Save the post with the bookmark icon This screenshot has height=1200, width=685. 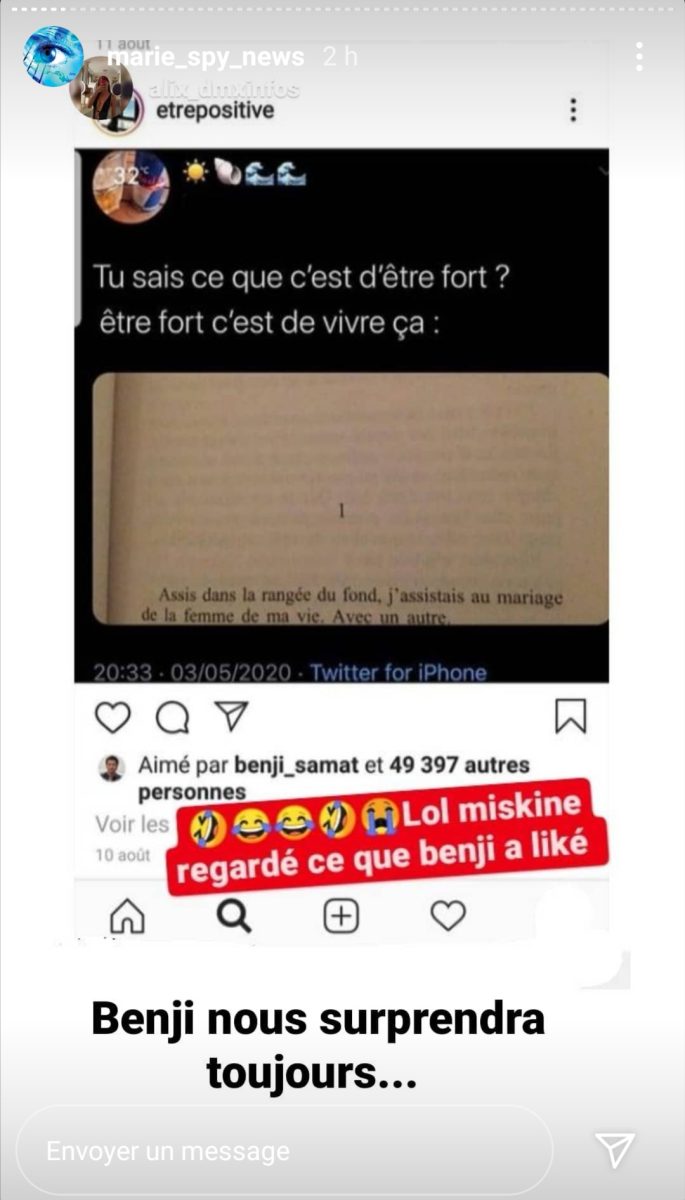pyautogui.click(x=571, y=716)
